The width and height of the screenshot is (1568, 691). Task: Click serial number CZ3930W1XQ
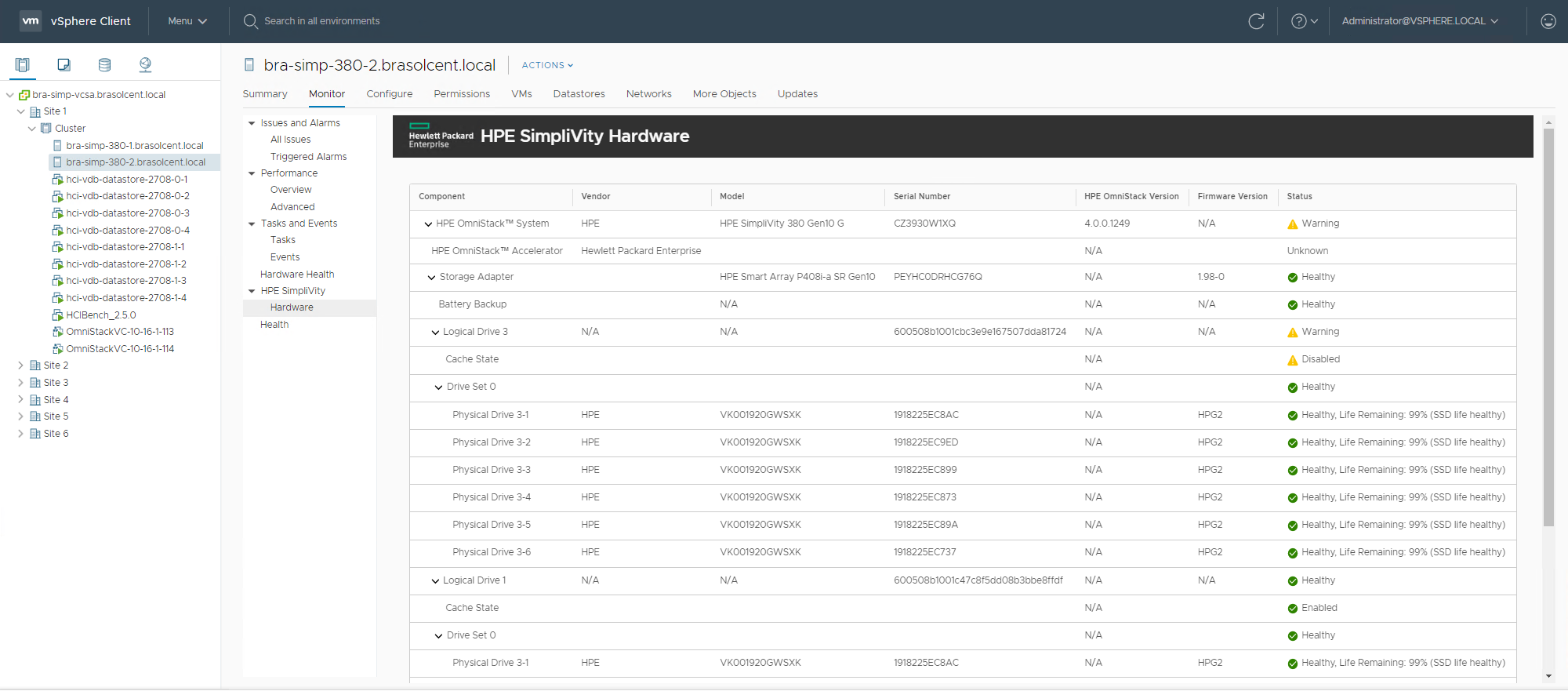[924, 224]
